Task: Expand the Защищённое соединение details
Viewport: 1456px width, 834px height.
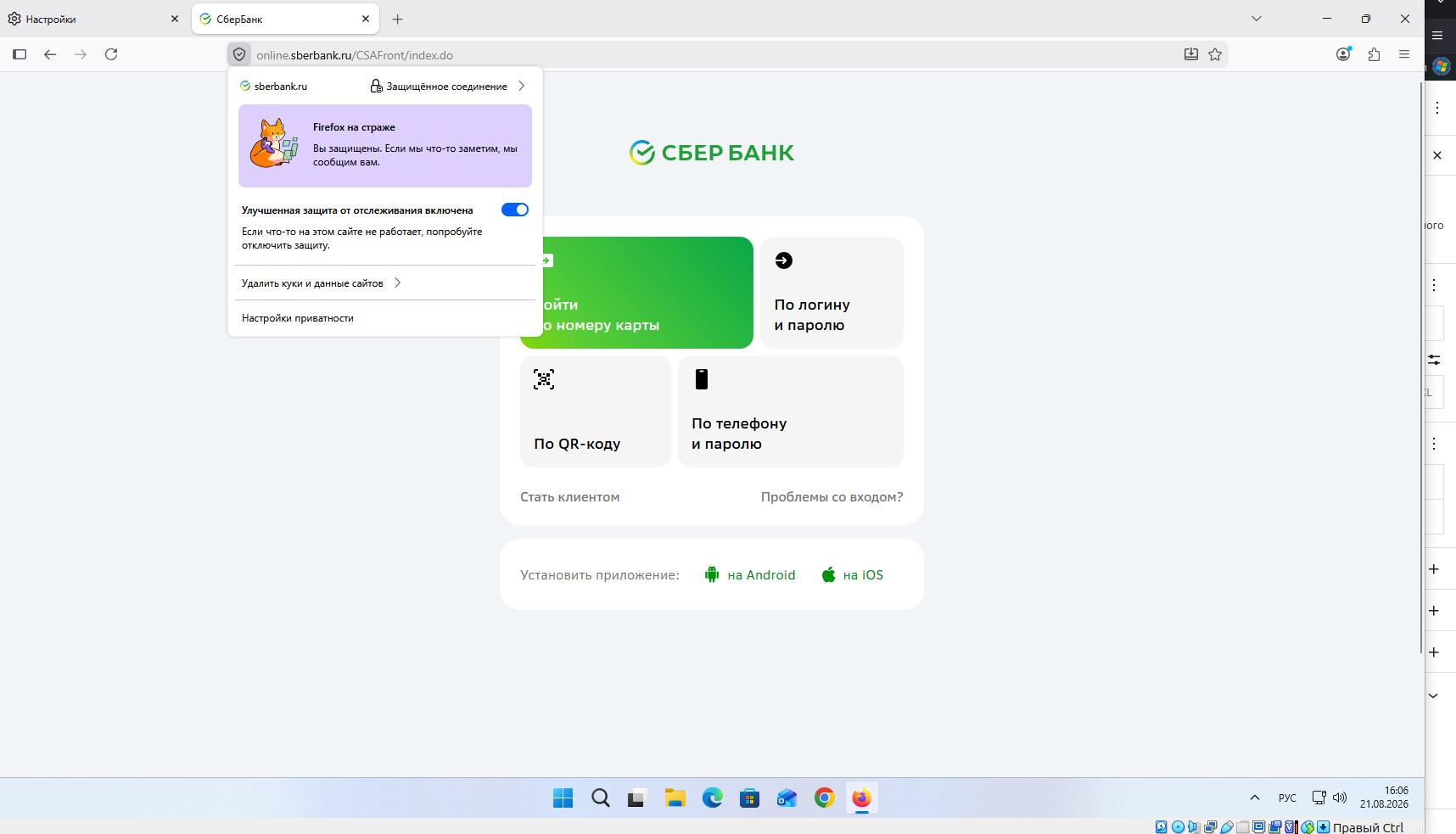Action: 448,86
